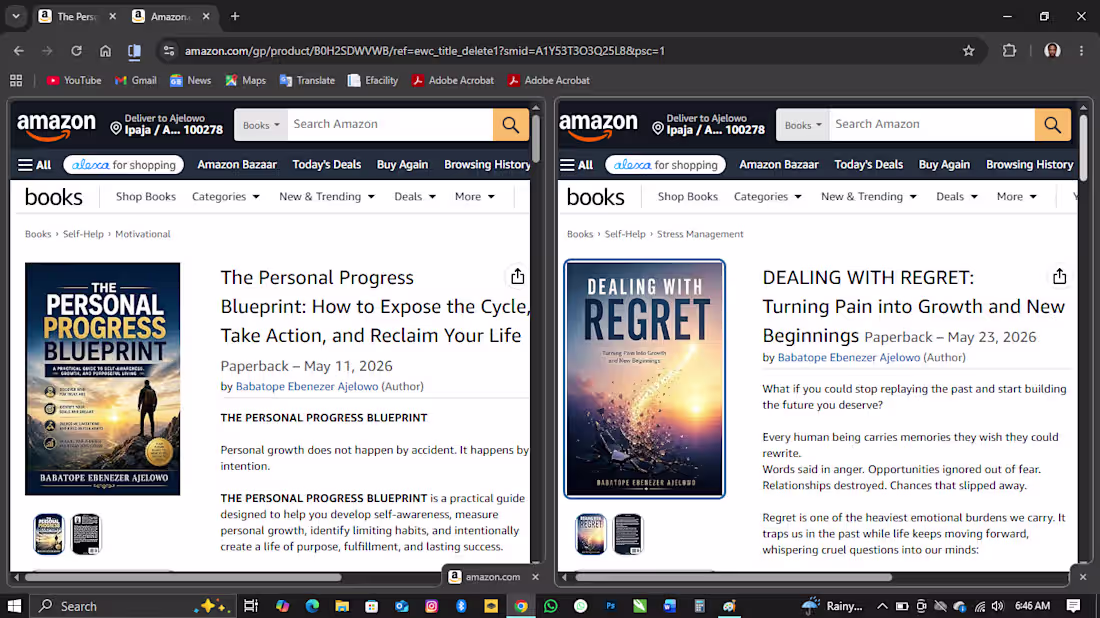Click the search magnifier button in the right pane
1100x618 pixels.
(x=1052, y=125)
